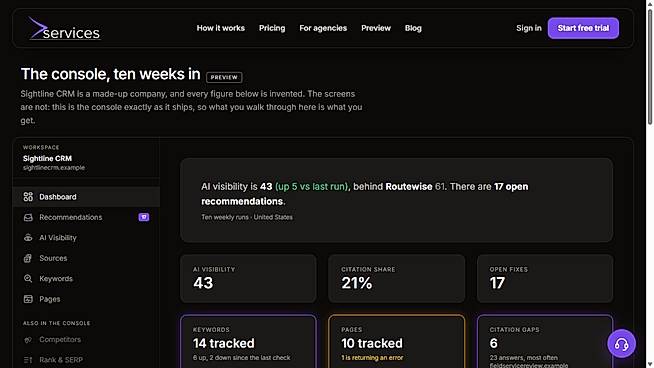654x368 pixels.
Task: Open the Pages 10 tracked card
Action: [396, 342]
